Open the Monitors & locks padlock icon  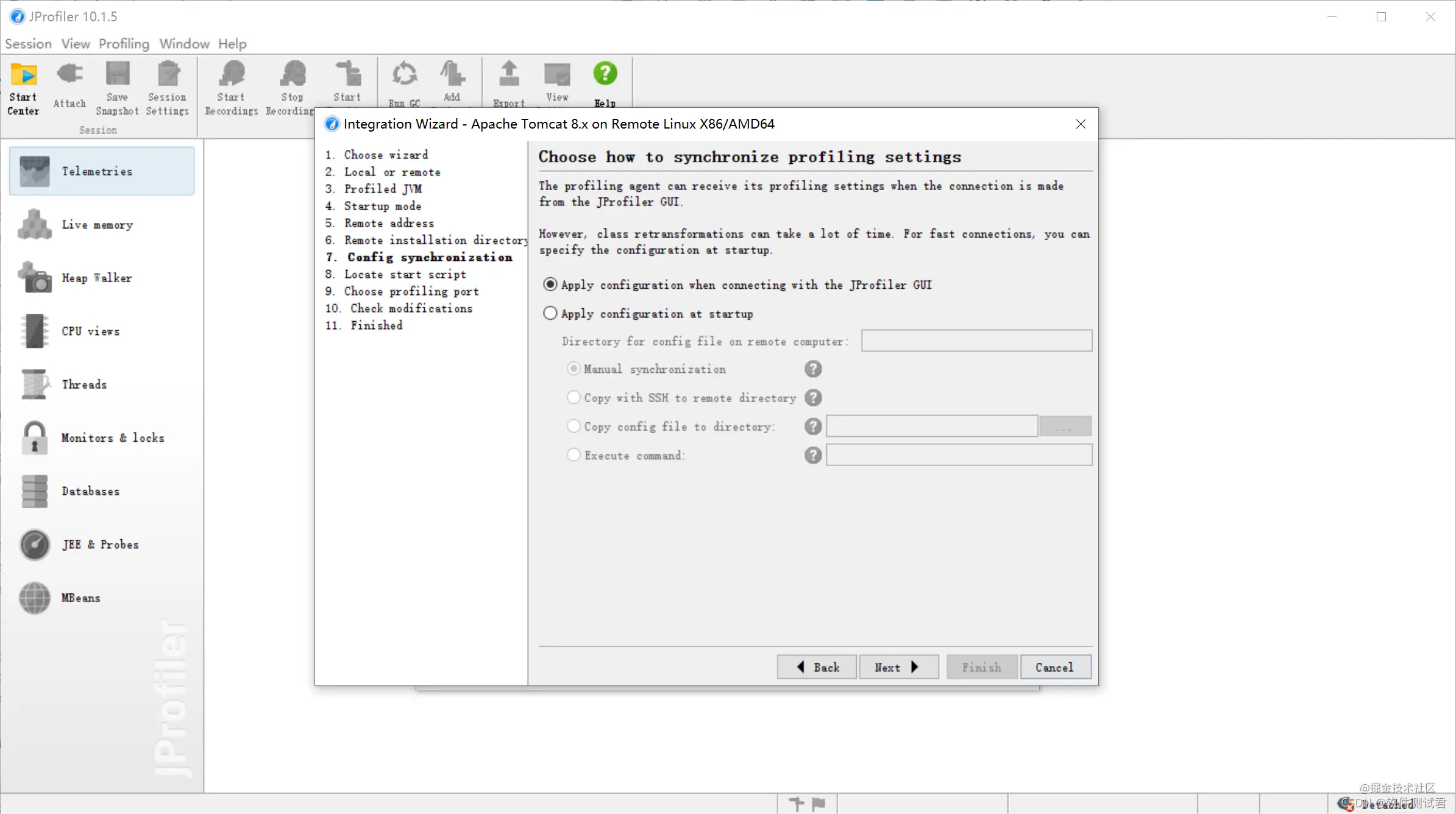[x=35, y=437]
